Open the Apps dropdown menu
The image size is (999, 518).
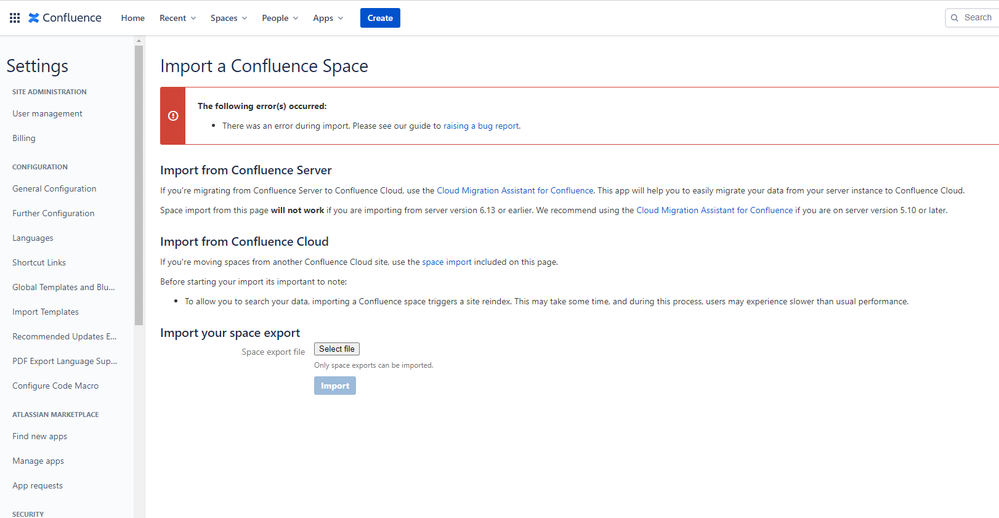point(327,18)
